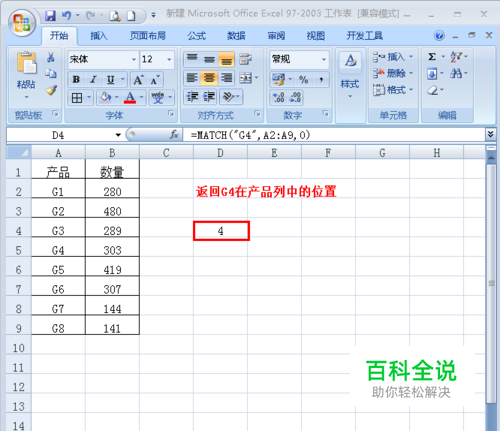Clear contents with the eraser icon

coord(433,90)
